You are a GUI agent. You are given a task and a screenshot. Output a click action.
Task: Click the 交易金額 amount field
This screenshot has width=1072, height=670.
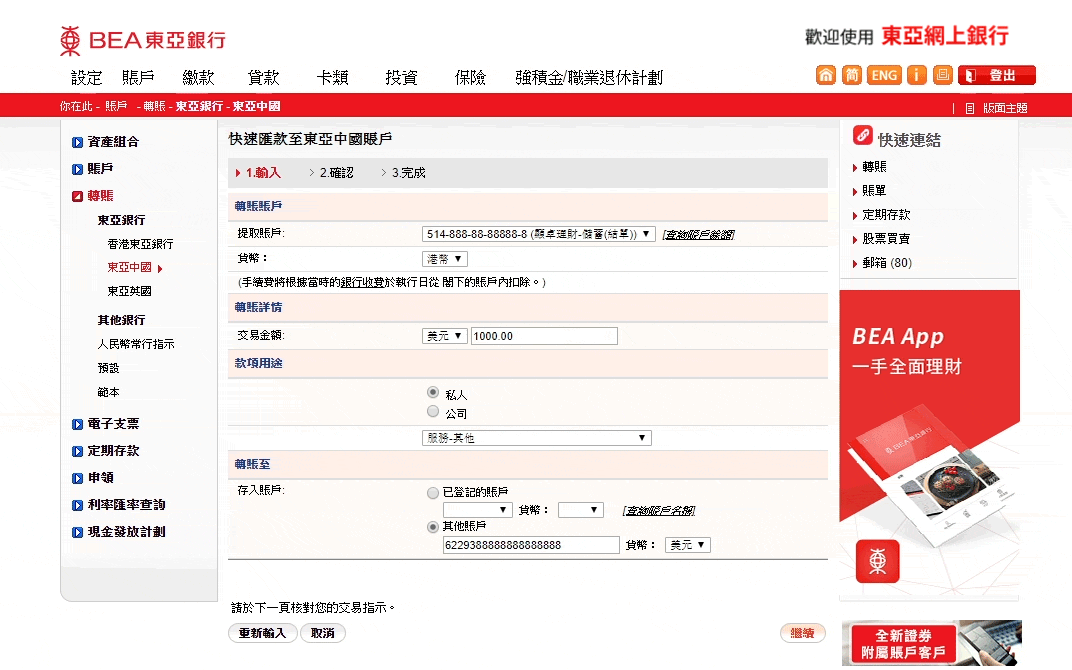coord(544,336)
